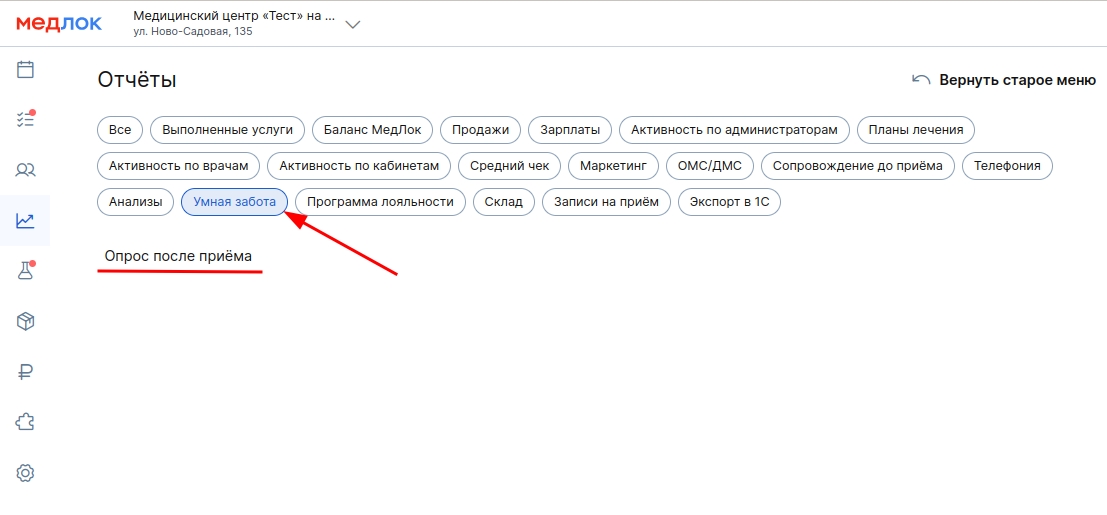Open the task checklist icon in sidebar

25,119
